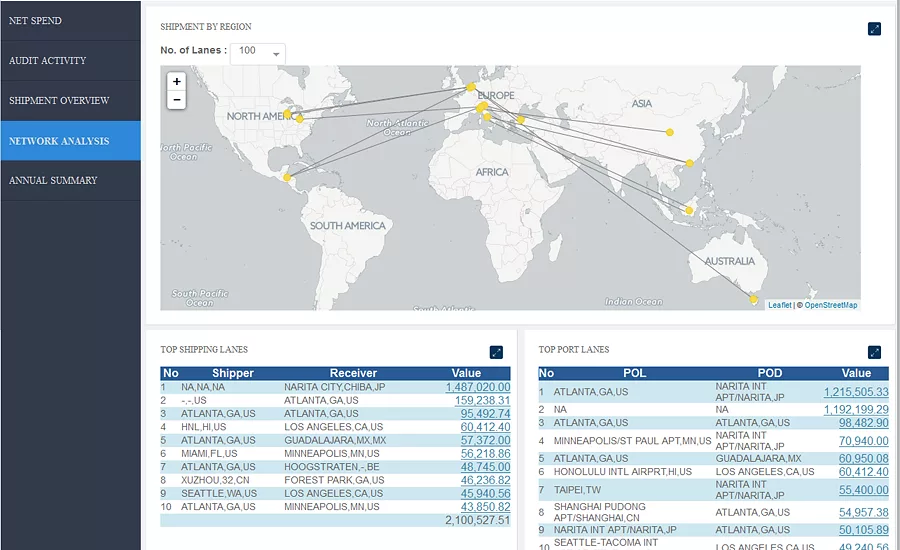Click the 1,487,020.00 shipping lane value

[478, 388]
